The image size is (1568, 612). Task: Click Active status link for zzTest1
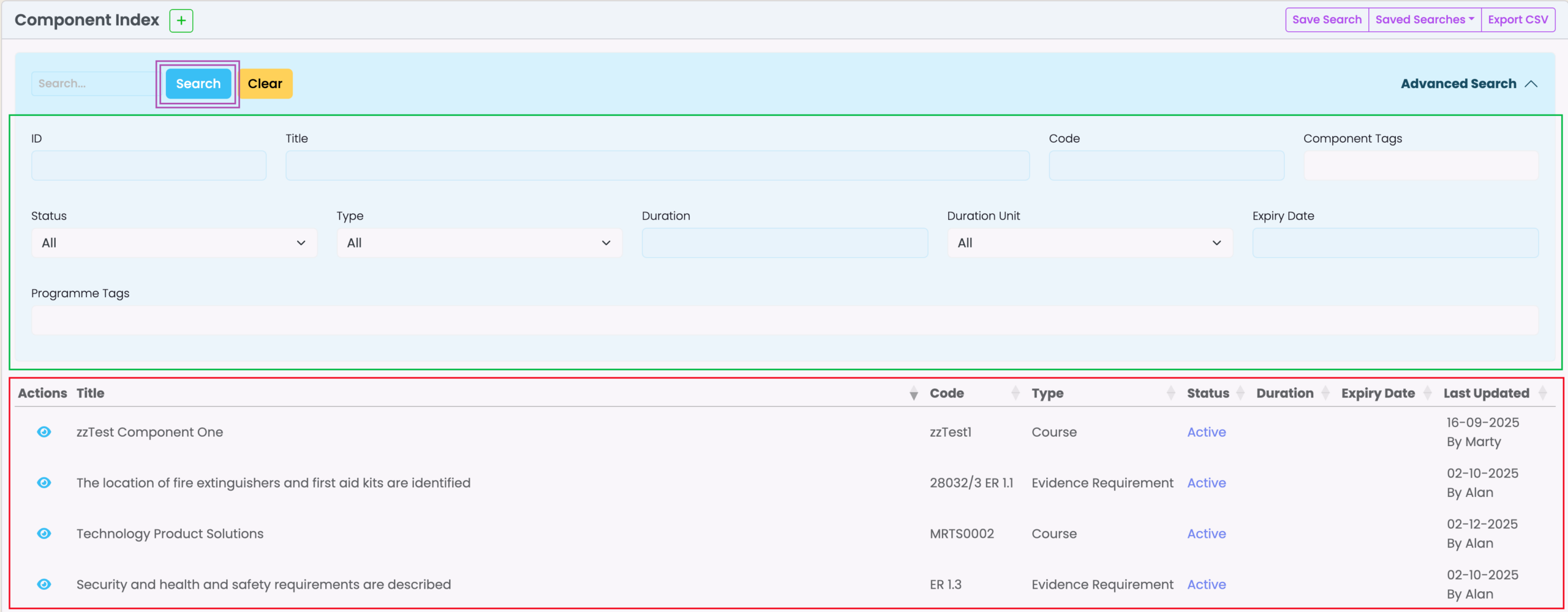1206,432
